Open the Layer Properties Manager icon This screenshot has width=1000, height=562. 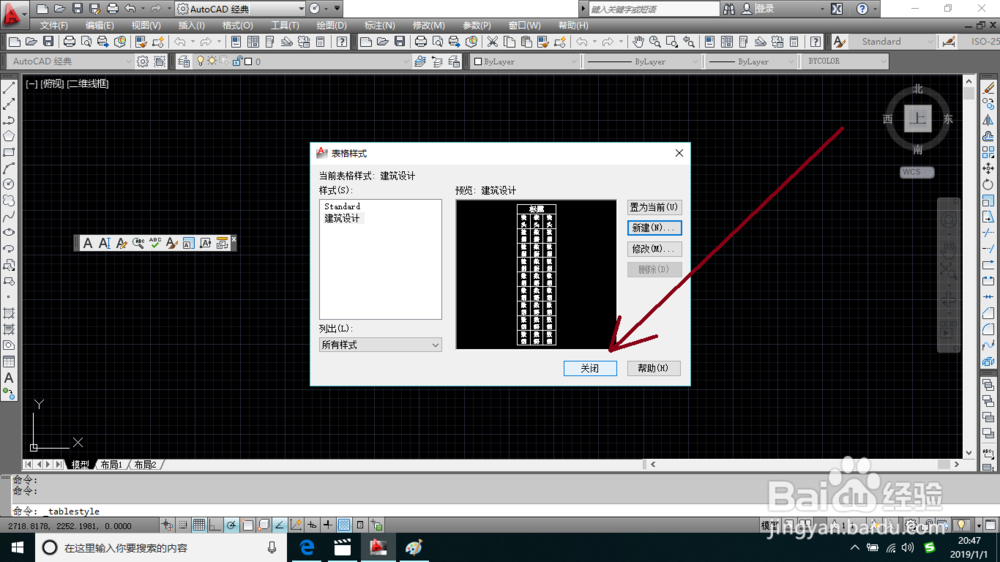[184, 61]
